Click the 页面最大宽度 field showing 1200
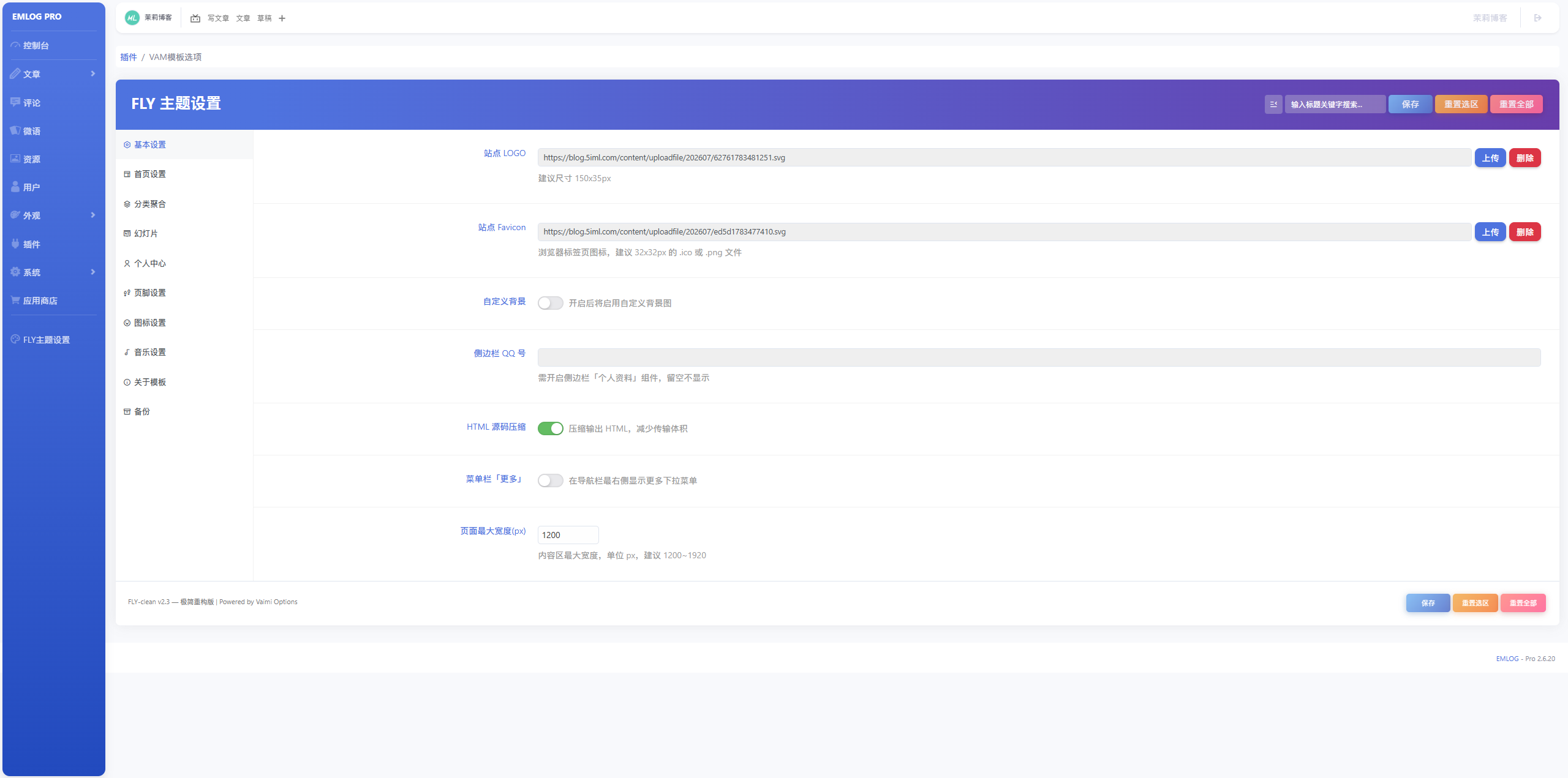Image resolution: width=1568 pixels, height=778 pixels. [x=568, y=535]
